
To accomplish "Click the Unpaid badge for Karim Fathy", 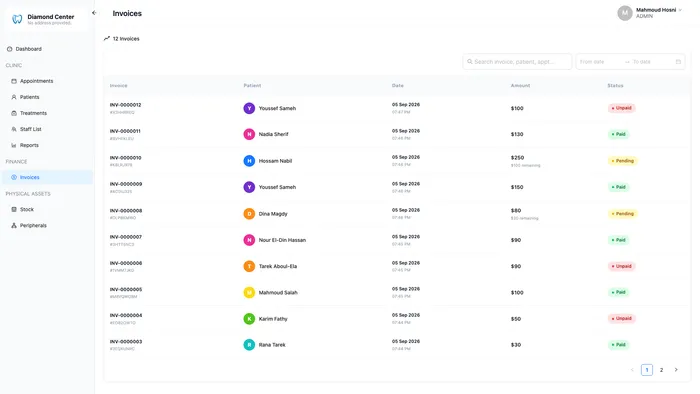I will 621,319.
